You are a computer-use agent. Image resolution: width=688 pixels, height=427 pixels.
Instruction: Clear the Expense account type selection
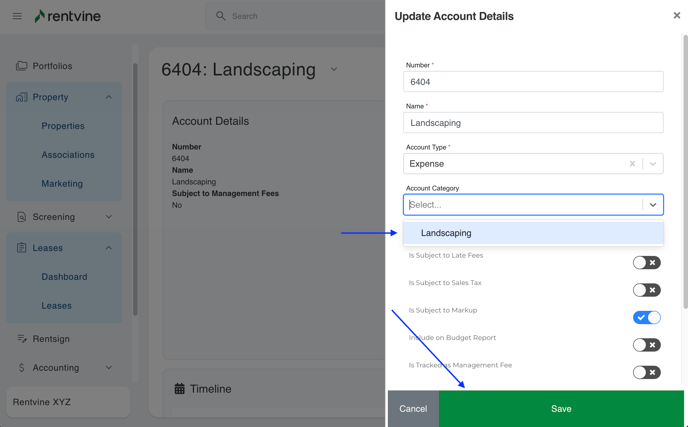[632, 164]
